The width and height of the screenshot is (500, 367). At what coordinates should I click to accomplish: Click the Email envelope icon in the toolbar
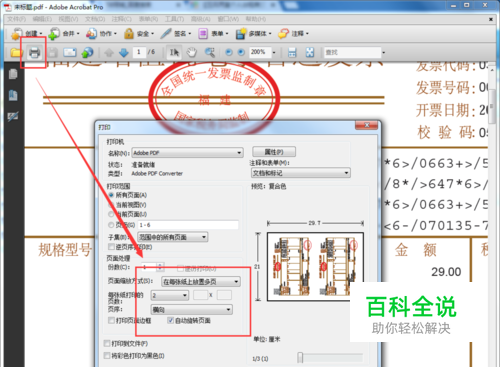70,52
